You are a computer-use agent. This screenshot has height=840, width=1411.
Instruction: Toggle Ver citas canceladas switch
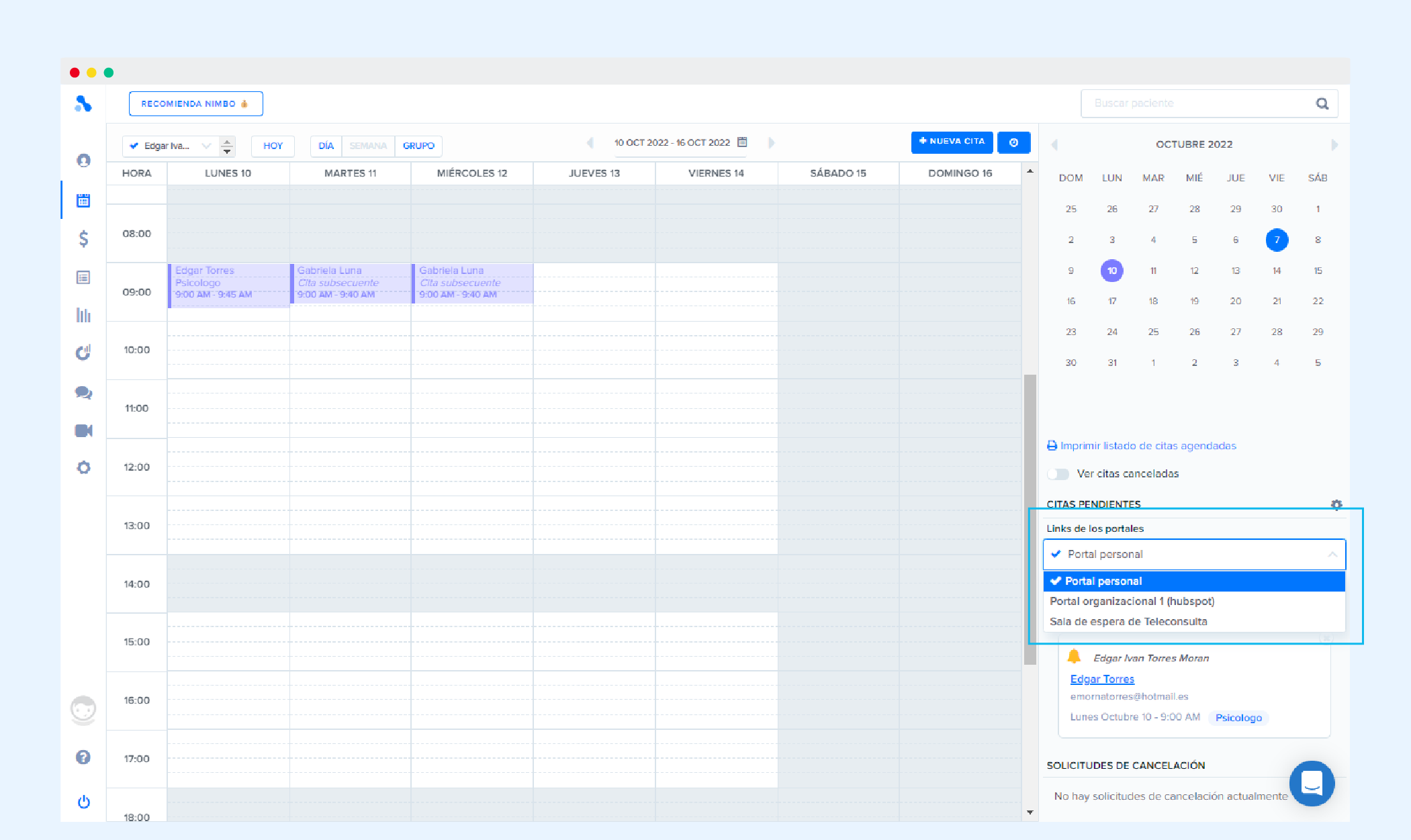click(x=1058, y=474)
